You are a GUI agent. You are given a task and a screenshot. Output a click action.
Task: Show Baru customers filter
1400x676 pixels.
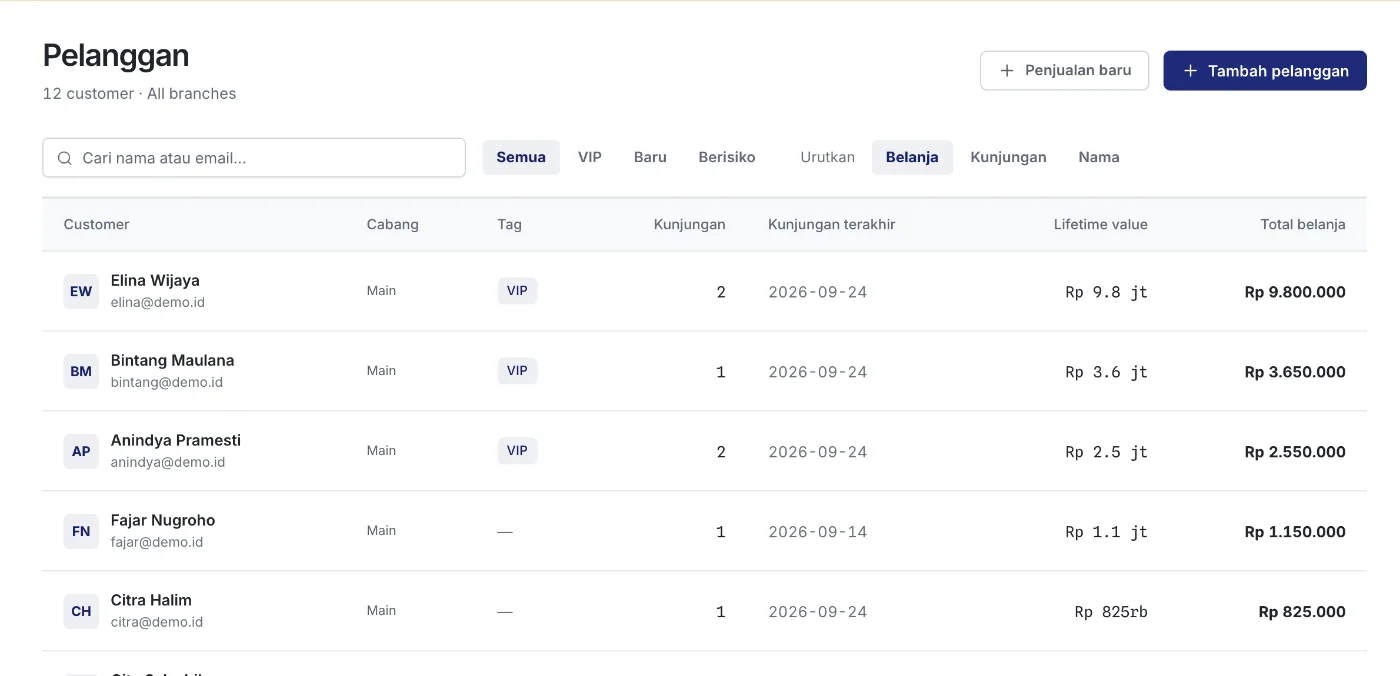[x=650, y=157]
